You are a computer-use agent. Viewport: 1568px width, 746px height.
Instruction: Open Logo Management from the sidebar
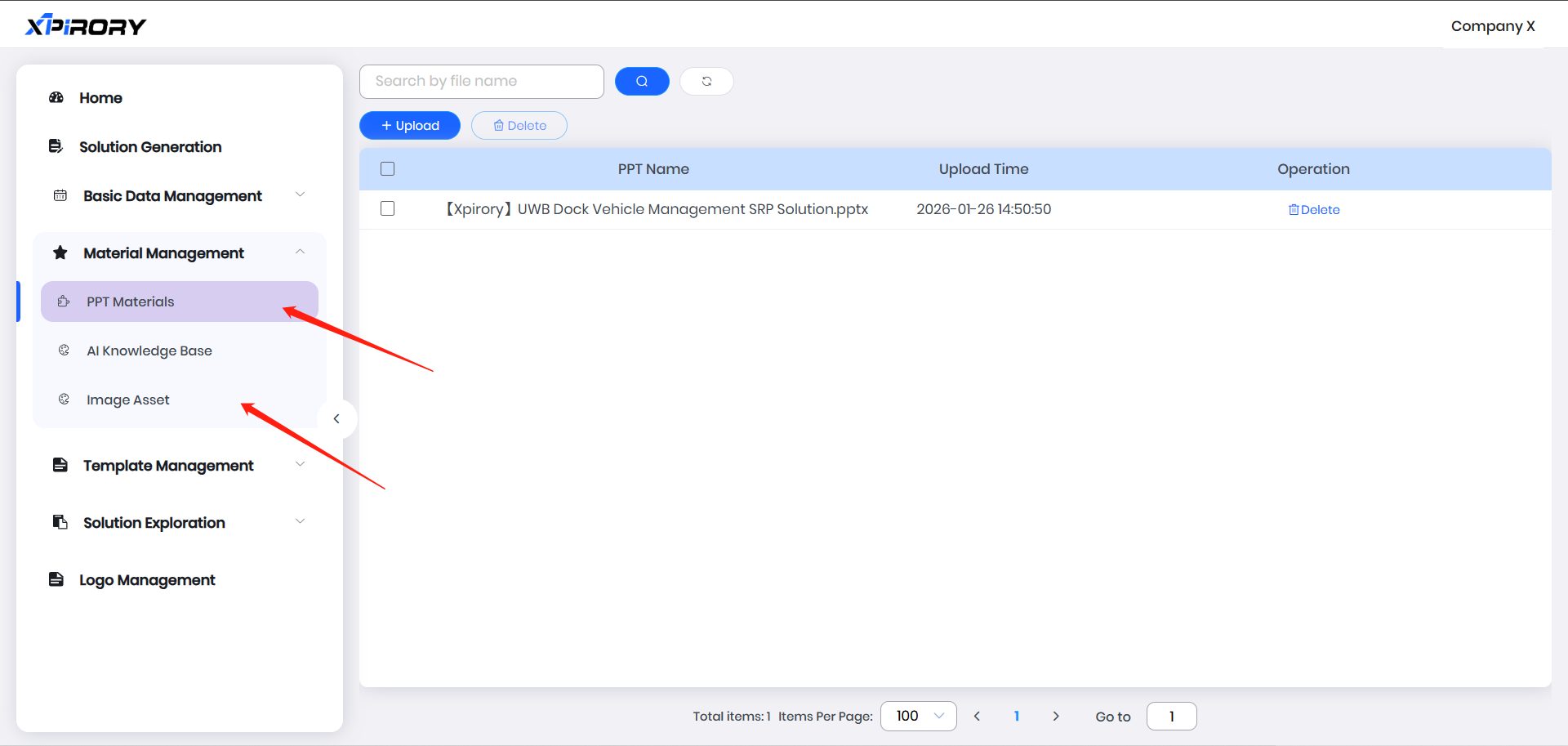147,580
